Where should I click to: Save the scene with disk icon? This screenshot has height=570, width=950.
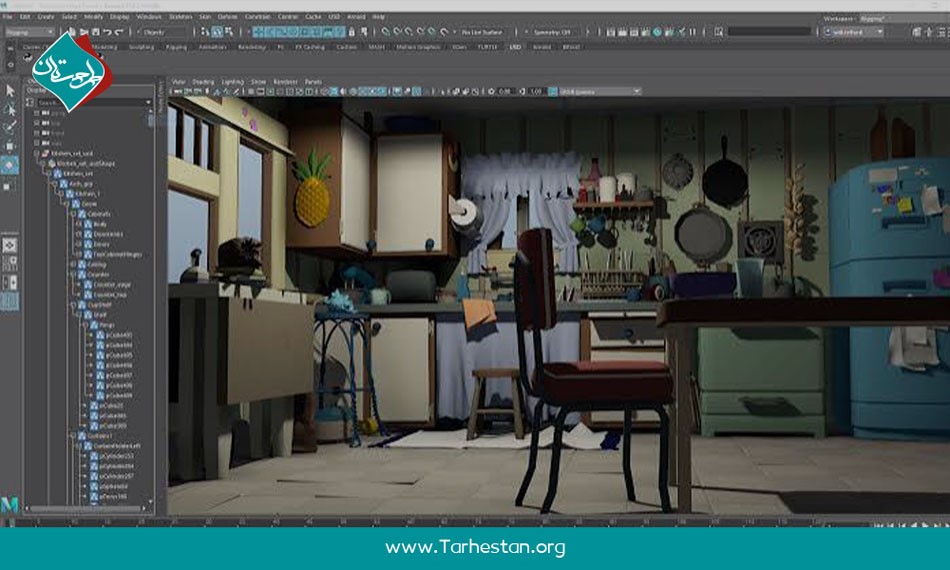click(x=95, y=31)
